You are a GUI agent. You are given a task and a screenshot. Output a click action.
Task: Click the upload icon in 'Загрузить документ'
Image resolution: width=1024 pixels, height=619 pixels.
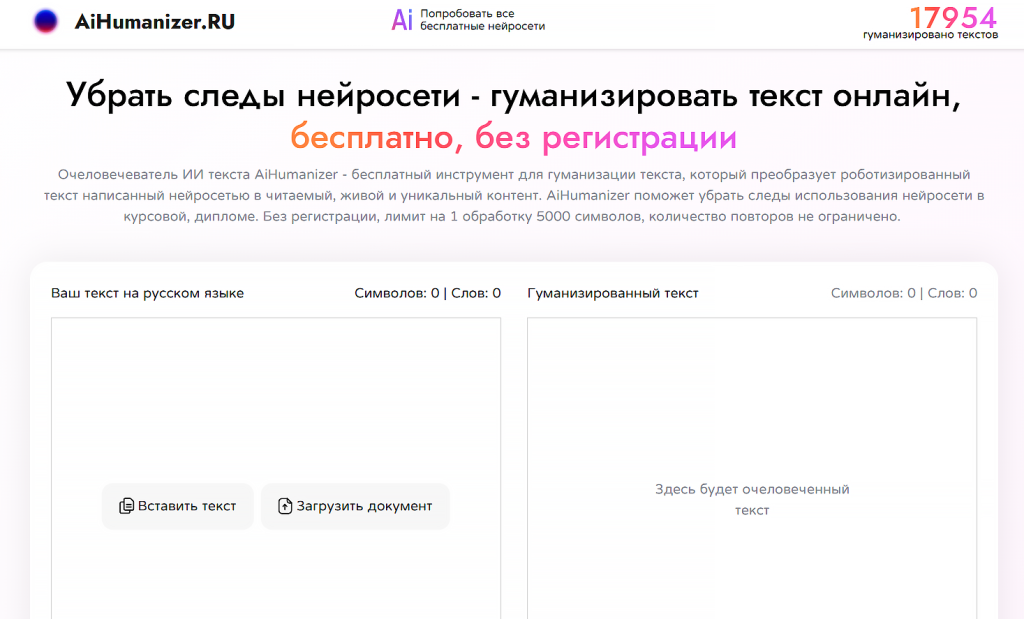pyautogui.click(x=285, y=506)
